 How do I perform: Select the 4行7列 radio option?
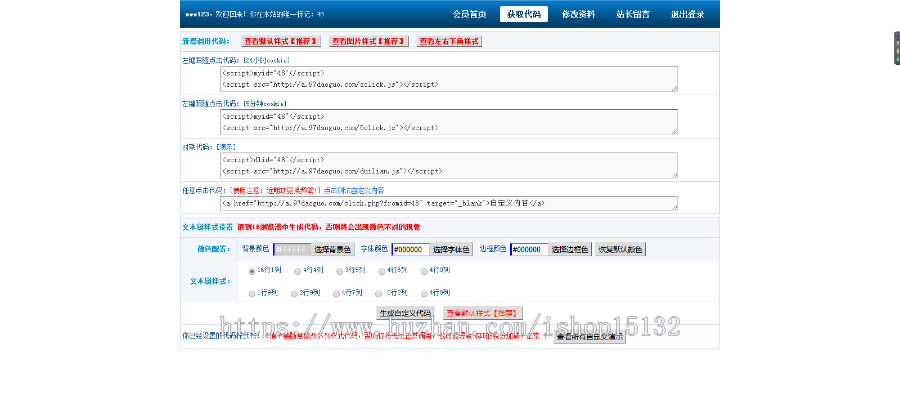tap(336, 293)
